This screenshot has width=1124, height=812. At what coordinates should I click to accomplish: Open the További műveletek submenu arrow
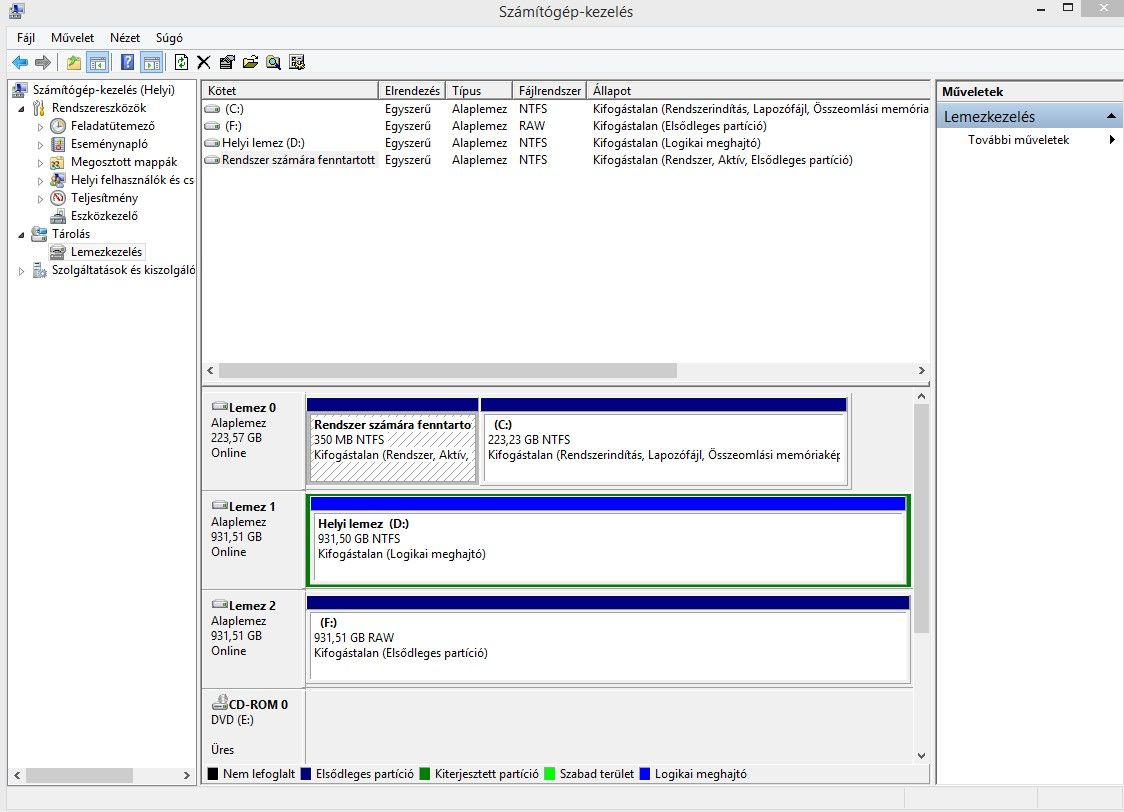tap(1112, 140)
